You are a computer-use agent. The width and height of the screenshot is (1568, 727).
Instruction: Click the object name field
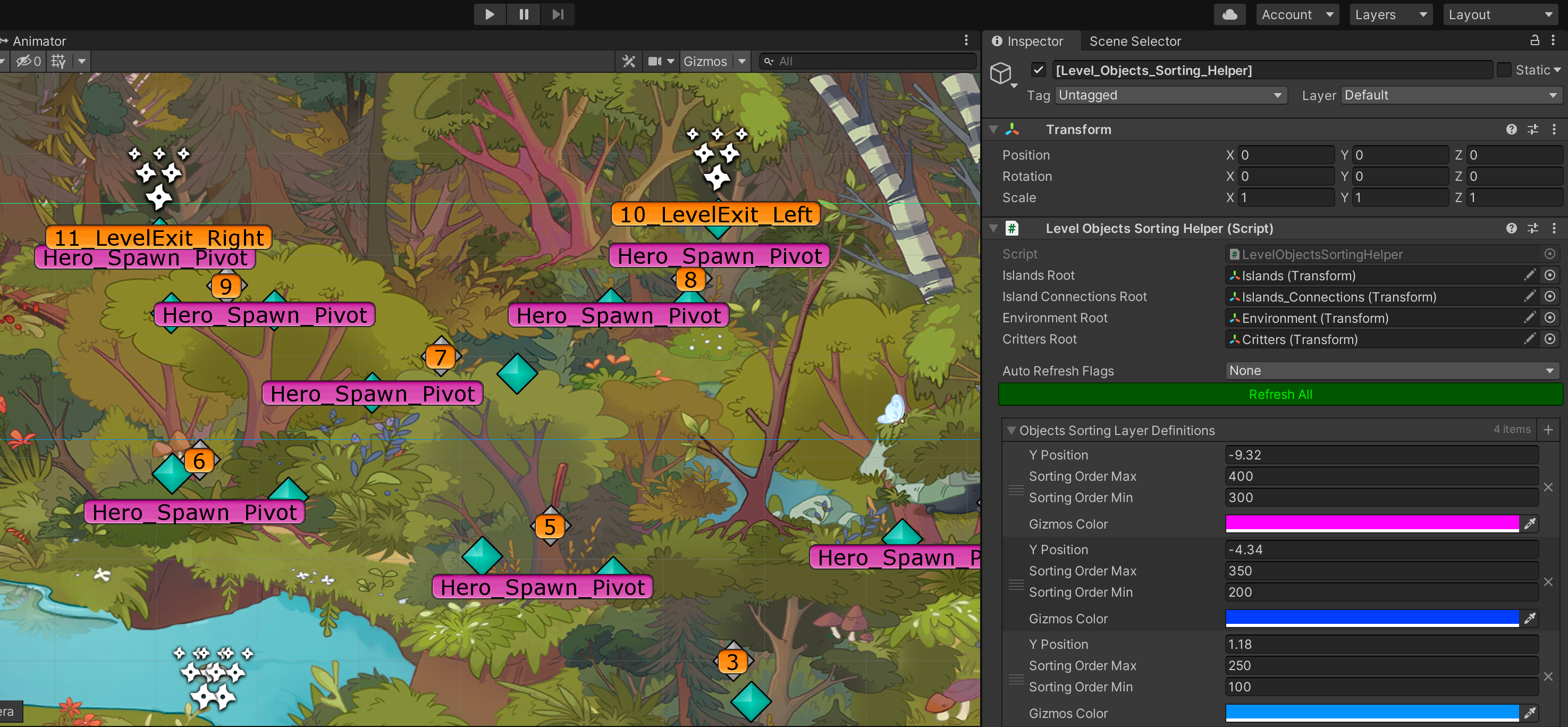tap(1272, 70)
